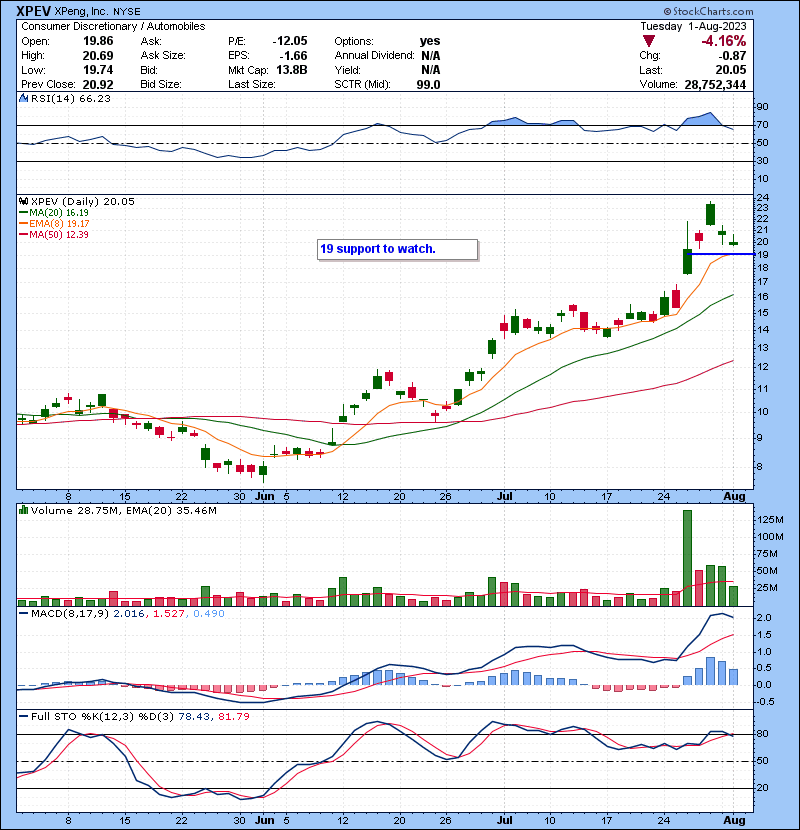This screenshot has width=800, height=830.
Task: Click the tall green candle near 23
Action: (711, 214)
